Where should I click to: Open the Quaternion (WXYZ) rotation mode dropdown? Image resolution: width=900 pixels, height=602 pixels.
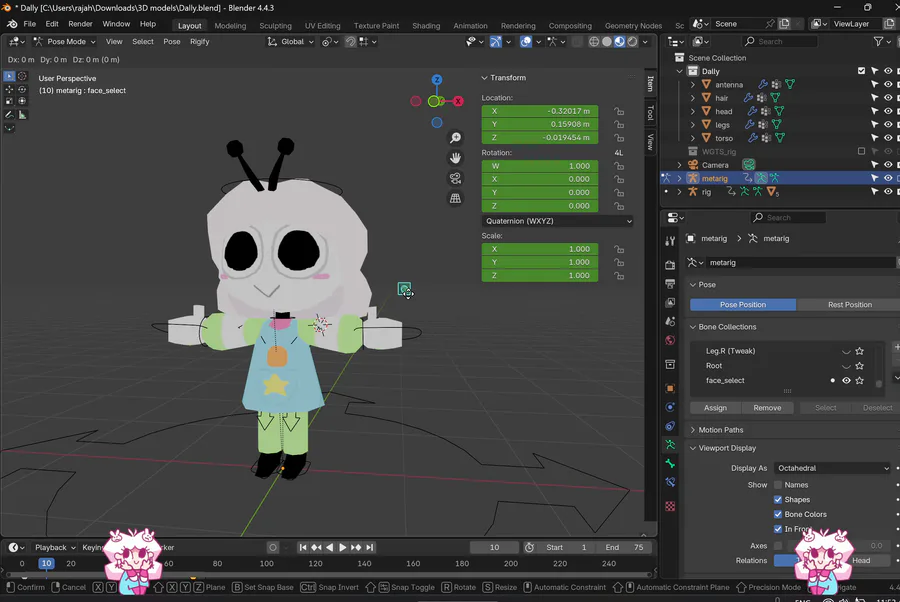click(x=557, y=221)
